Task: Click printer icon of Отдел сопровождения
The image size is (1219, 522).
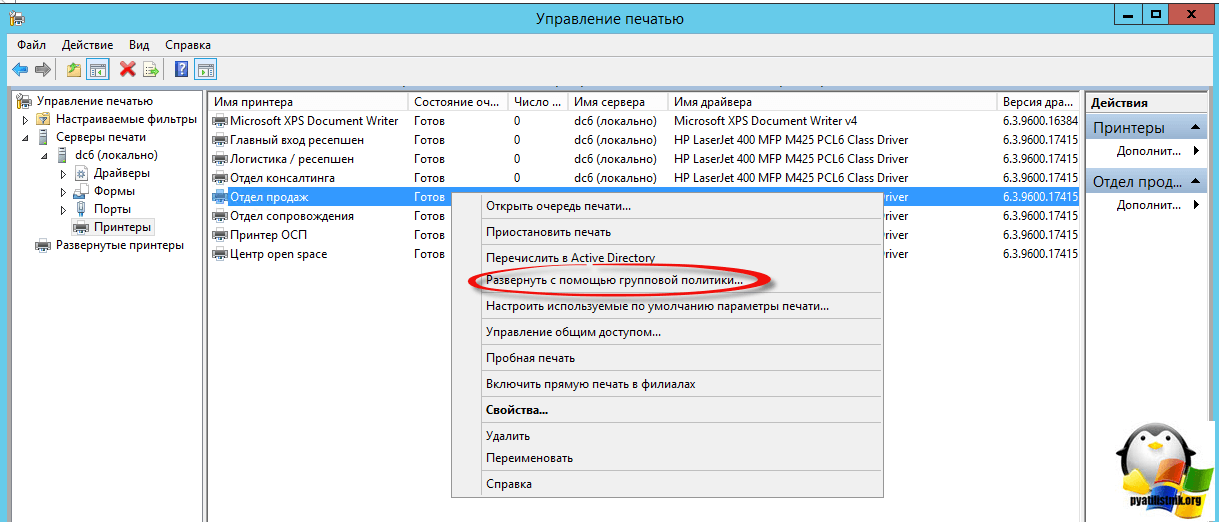Action: [220, 216]
